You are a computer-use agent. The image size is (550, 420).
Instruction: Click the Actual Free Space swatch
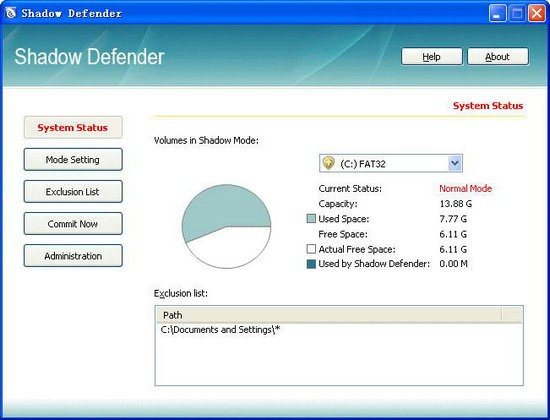(x=311, y=249)
